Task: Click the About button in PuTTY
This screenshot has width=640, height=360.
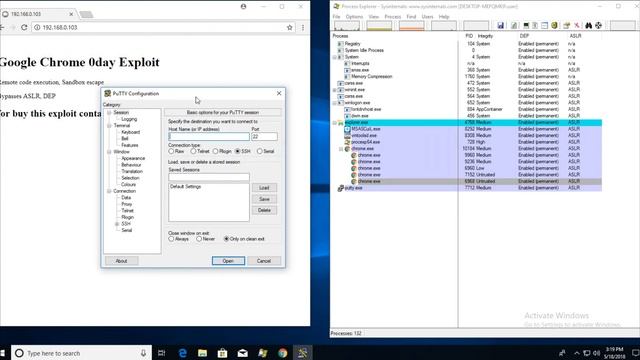Action: tap(121, 261)
